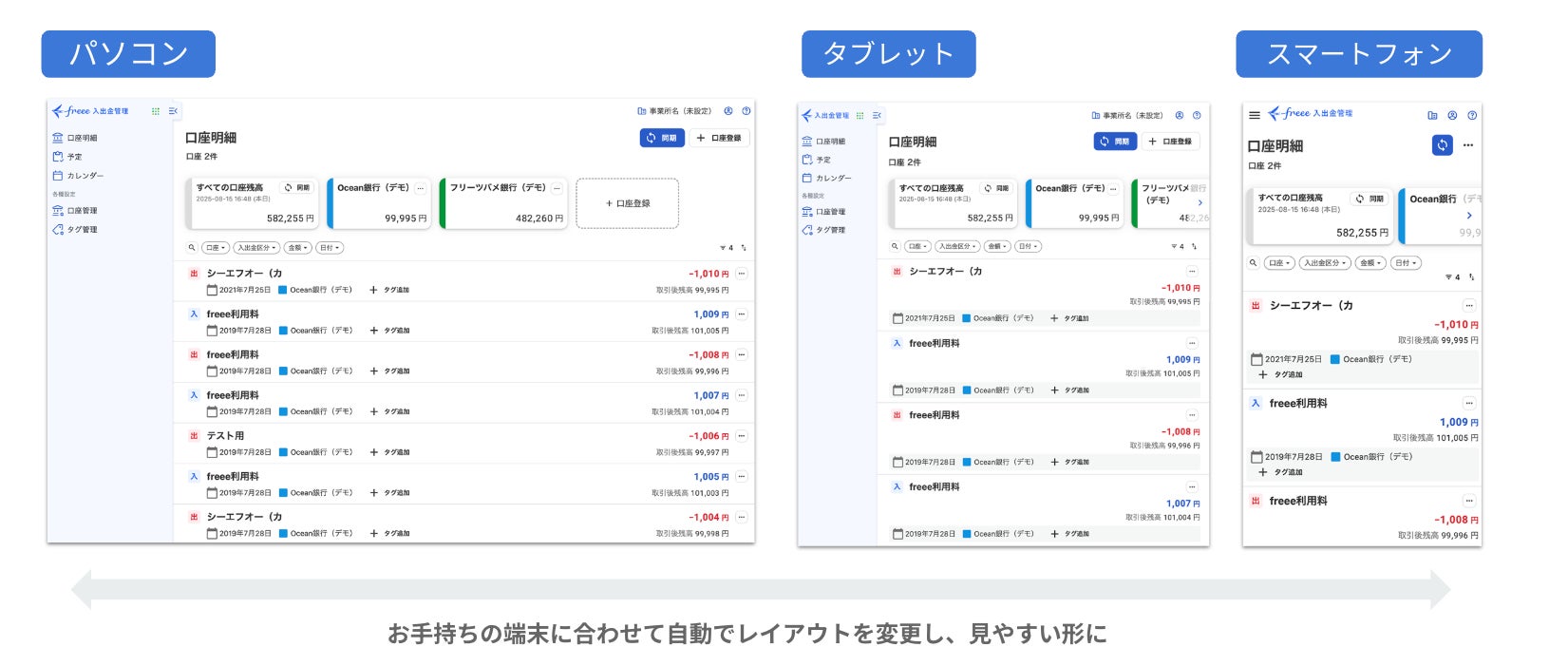This screenshot has width=1568, height=666.
Task: Open カレンダー in tablet sidebar
Action: [x=826, y=178]
